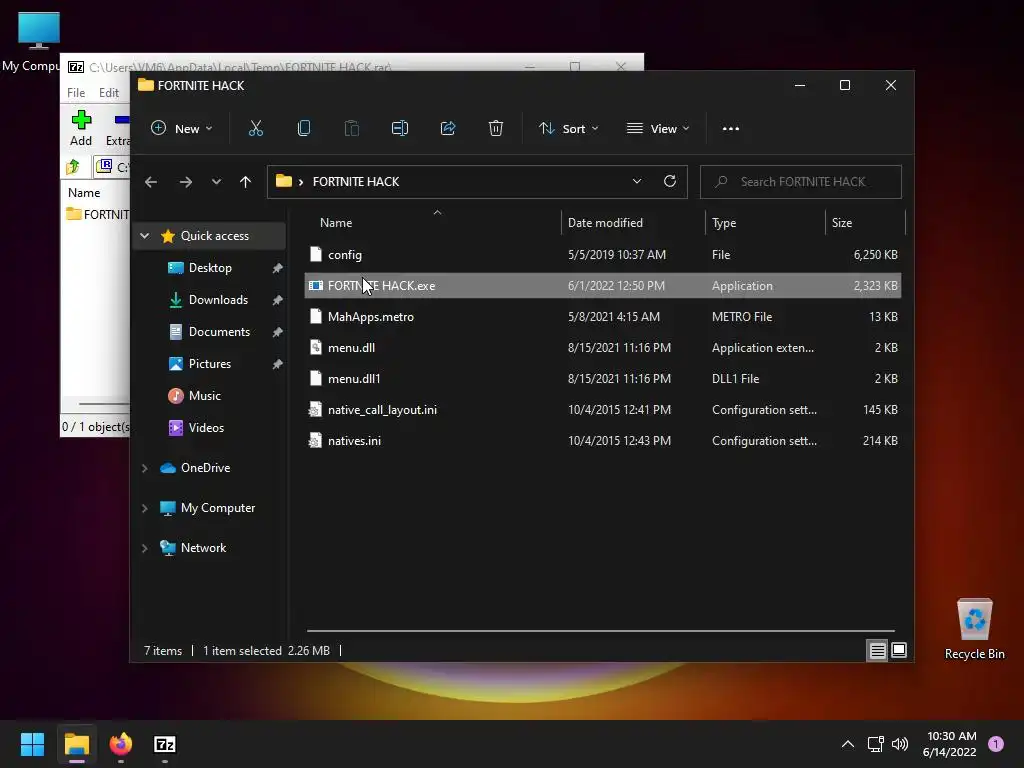Click the horizontal scrollbar in file list
Screen dimensions: 1024x768
coord(600,631)
